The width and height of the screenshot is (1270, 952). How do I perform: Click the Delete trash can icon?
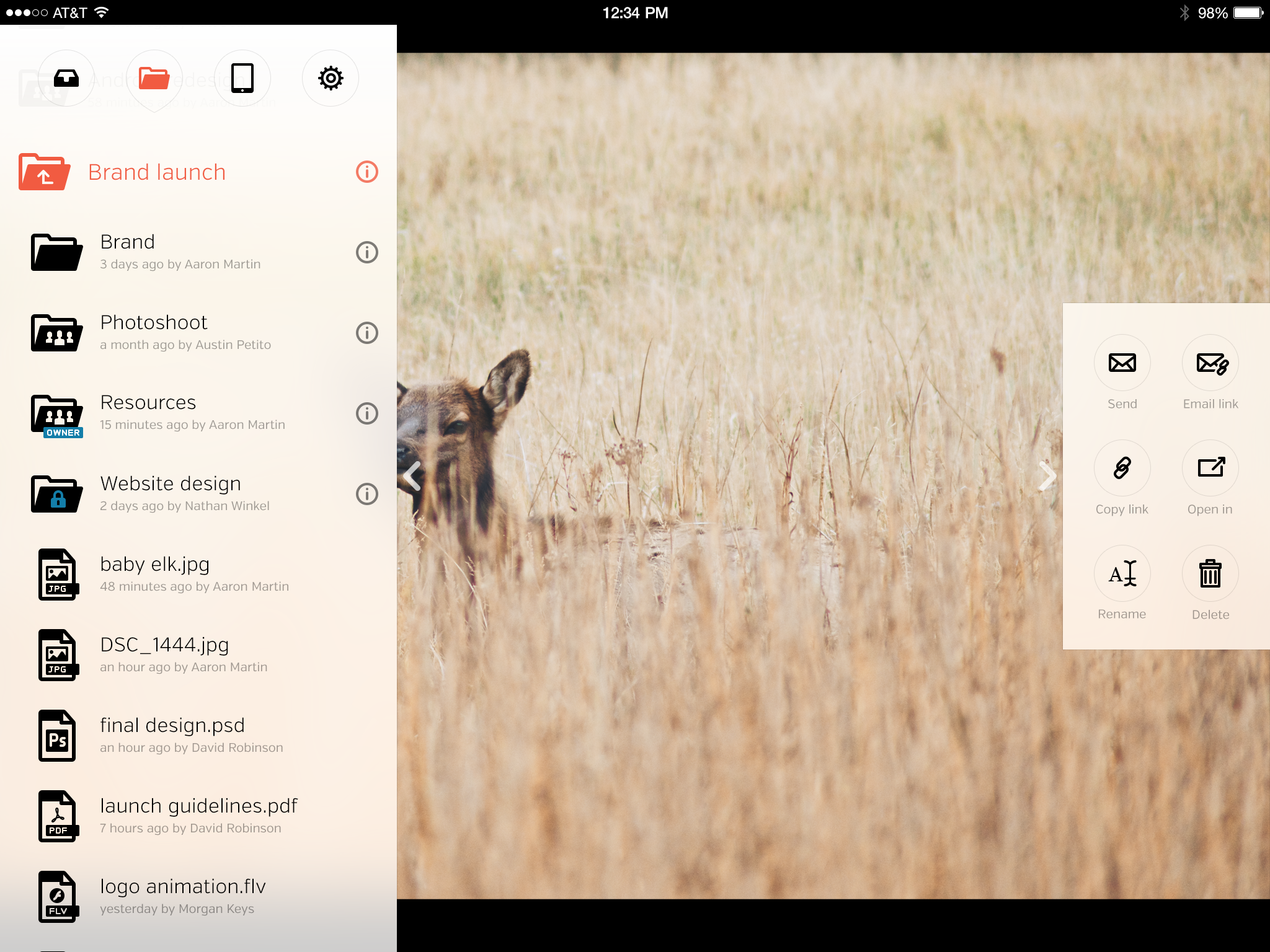[1210, 573]
